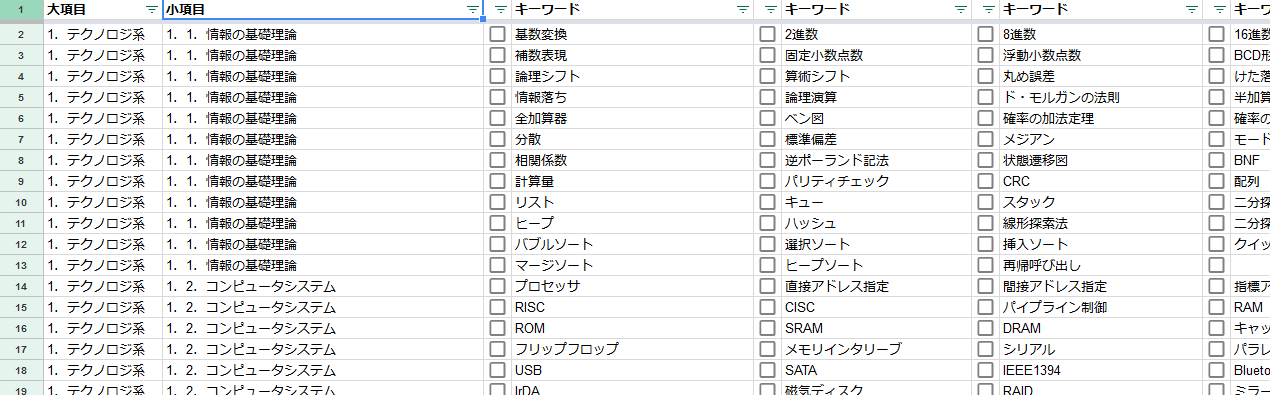Check the box beside ド・モルガンの法則

pyautogui.click(x=985, y=97)
